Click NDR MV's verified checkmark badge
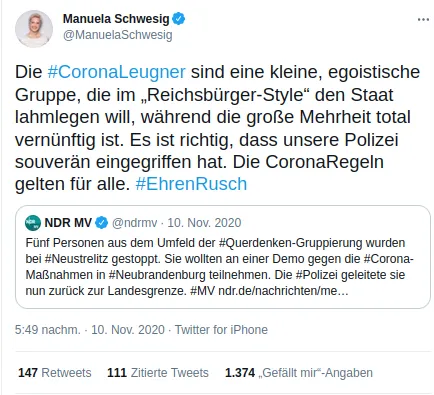This screenshot has height=395, width=434. pyautogui.click(x=102, y=223)
